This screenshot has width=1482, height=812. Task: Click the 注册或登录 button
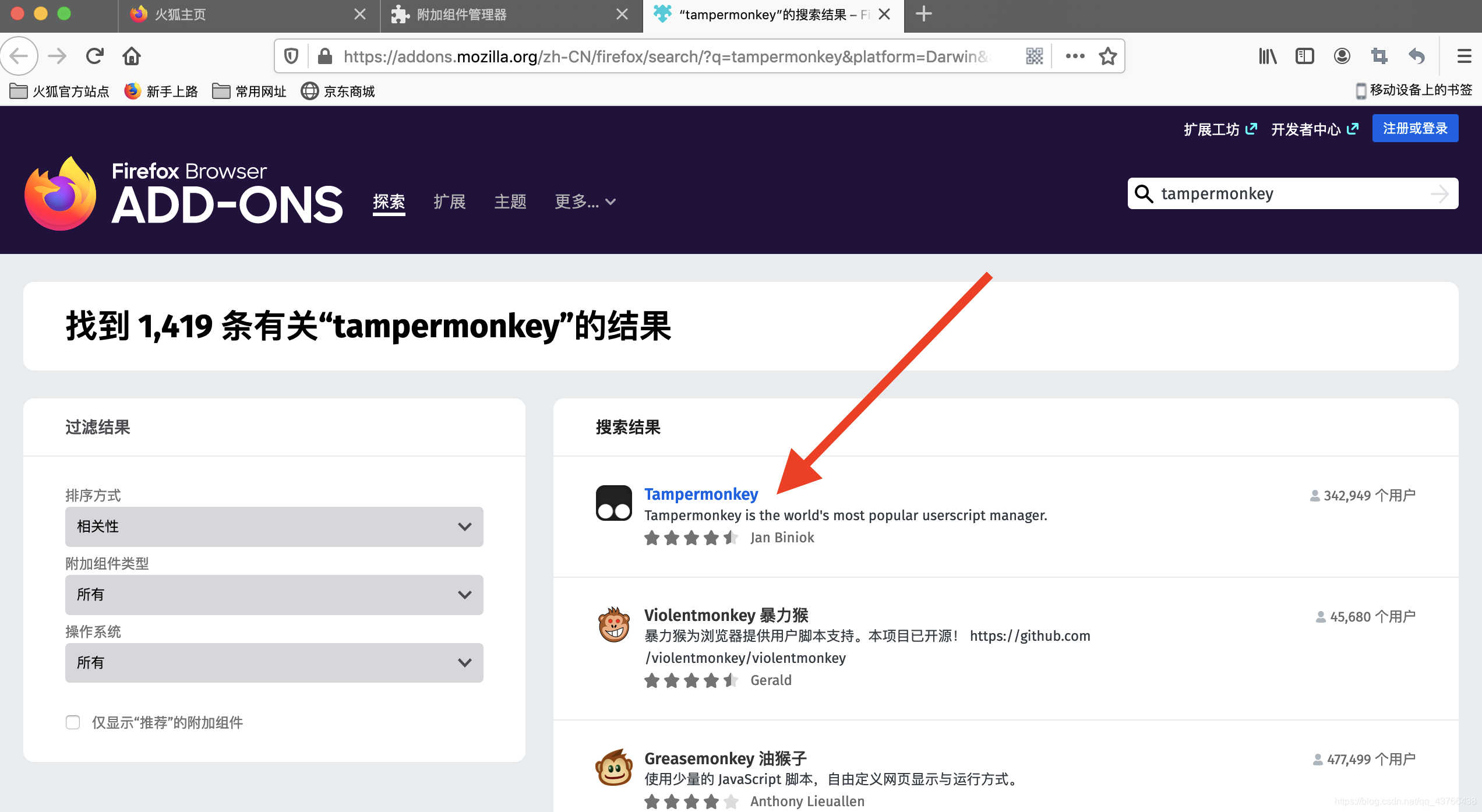(x=1414, y=128)
